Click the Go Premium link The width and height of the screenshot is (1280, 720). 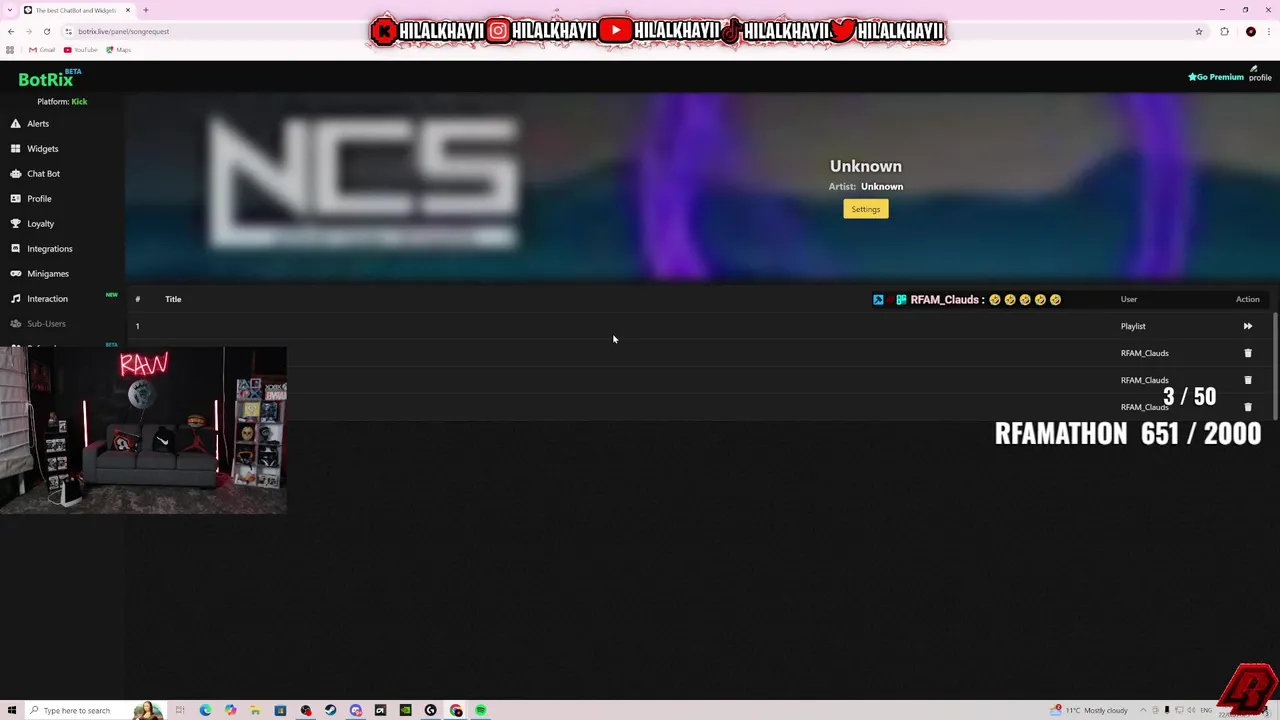tap(1216, 77)
